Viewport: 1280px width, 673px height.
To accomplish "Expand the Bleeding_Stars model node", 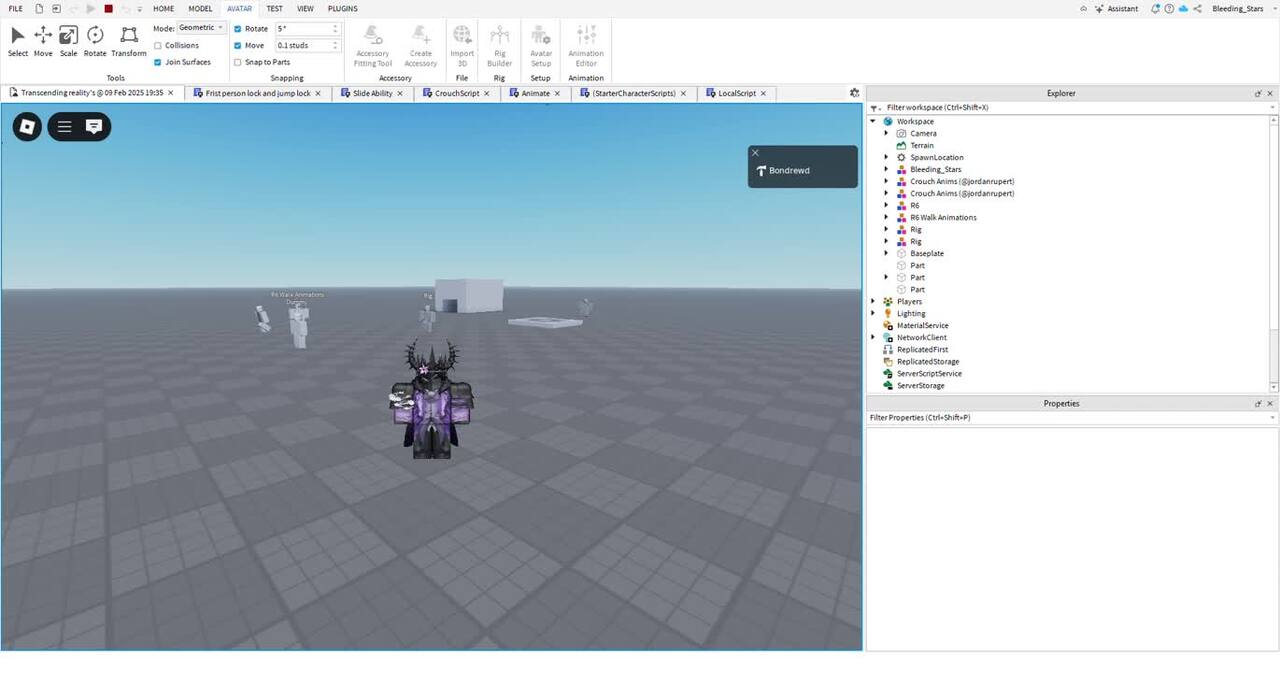I will coord(886,169).
